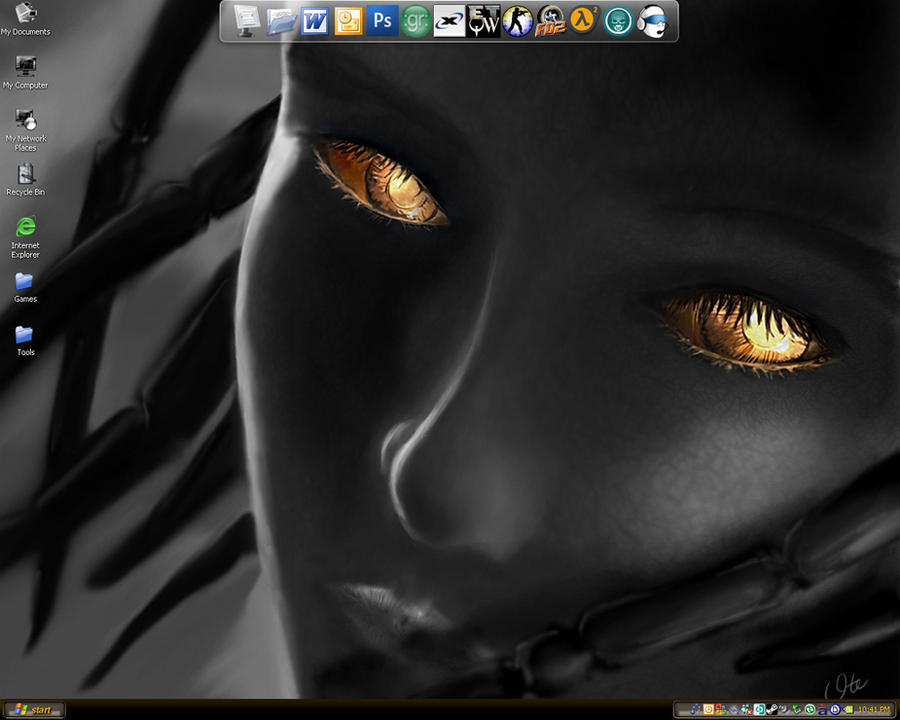Click the orange clock tray icon
Image resolution: width=900 pixels, height=720 pixels.
[x=708, y=710]
